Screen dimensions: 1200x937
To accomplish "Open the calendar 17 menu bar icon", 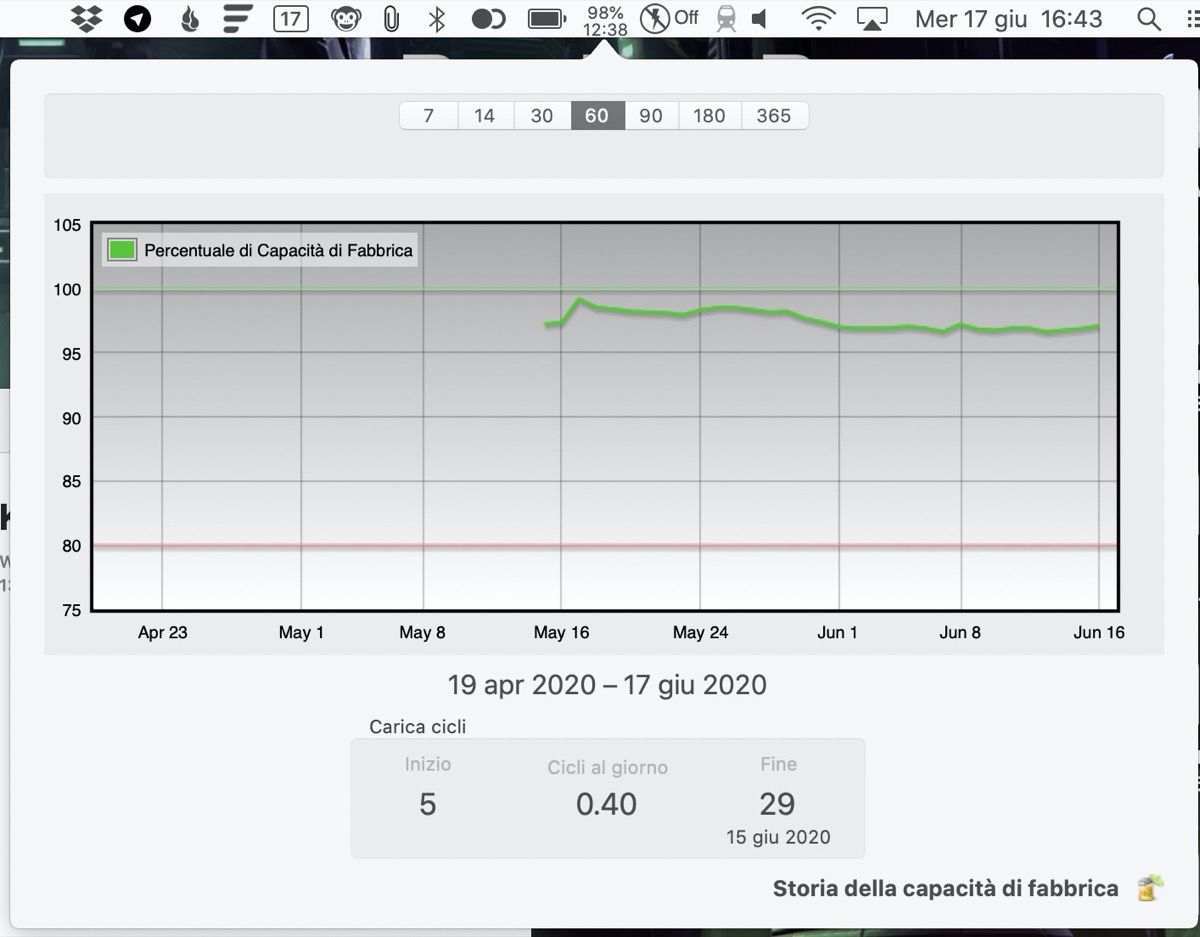I will point(290,18).
